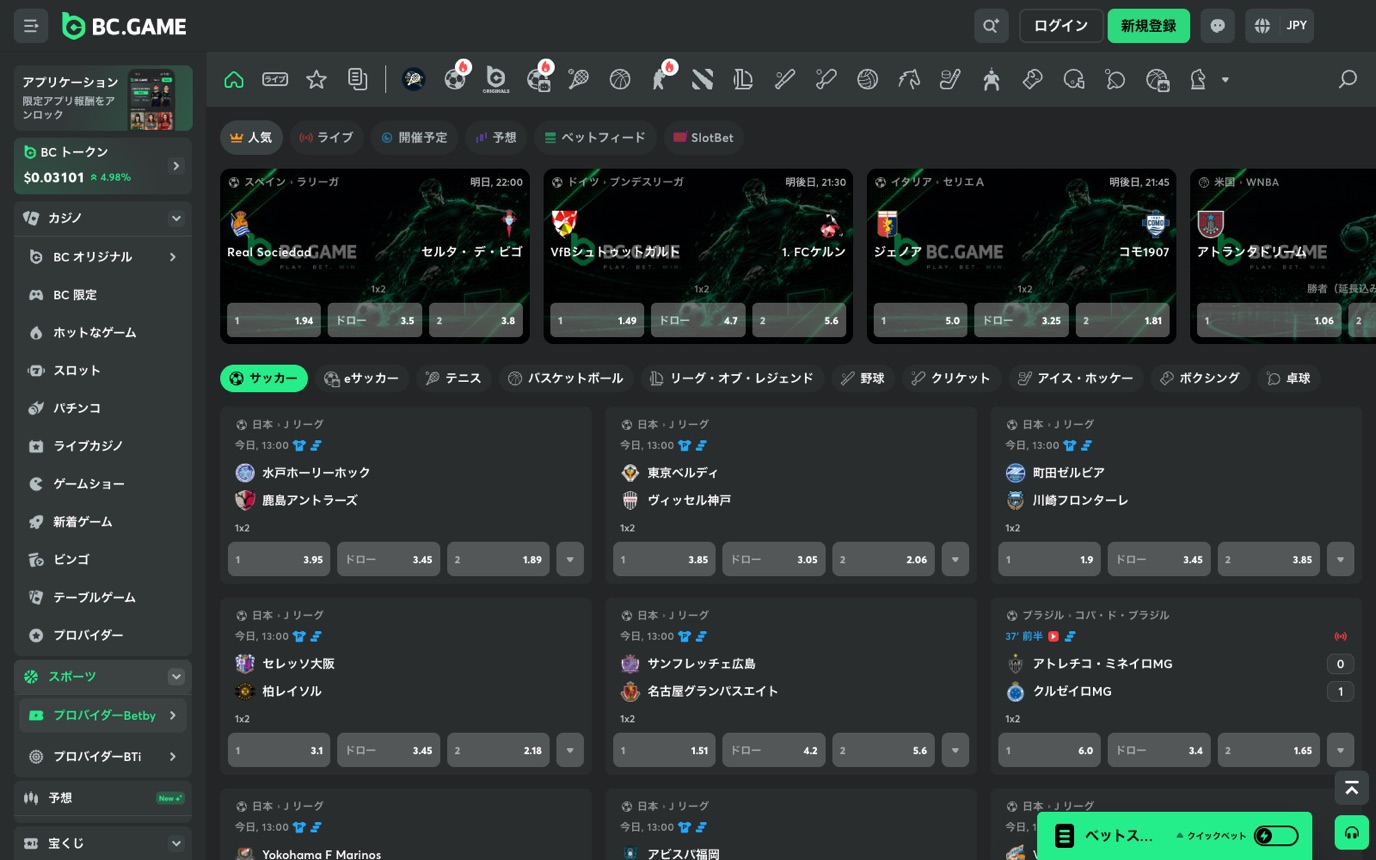Select the basketball sport icon
The width and height of the screenshot is (1376, 860).
620,79
